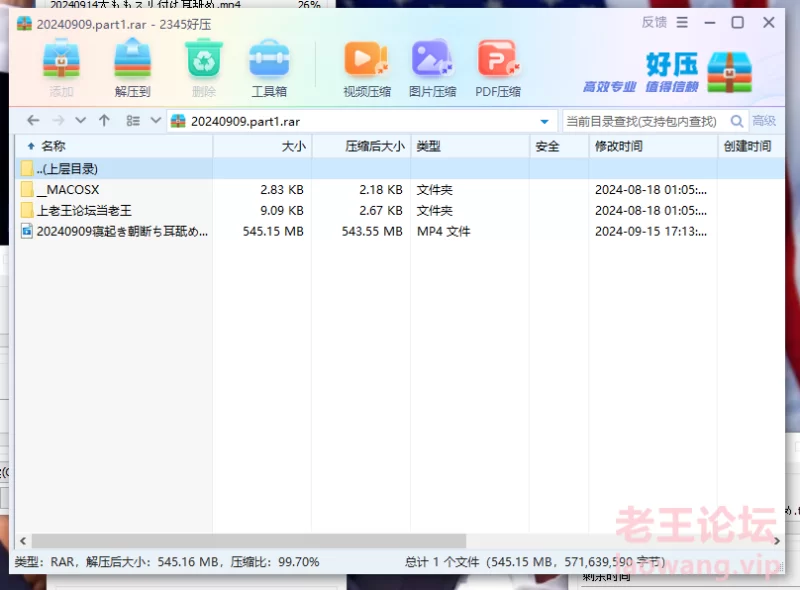Click the 9.09 KB size cell

pyautogui.click(x=282, y=210)
